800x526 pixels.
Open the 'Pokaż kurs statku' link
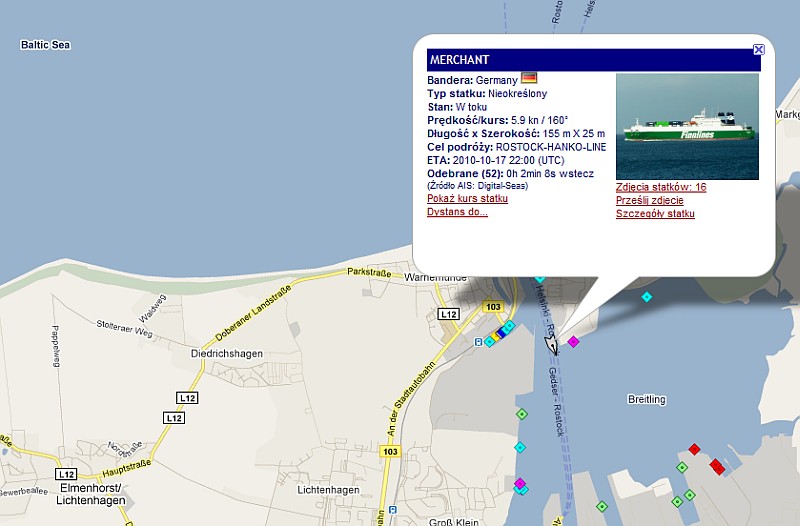click(467, 198)
